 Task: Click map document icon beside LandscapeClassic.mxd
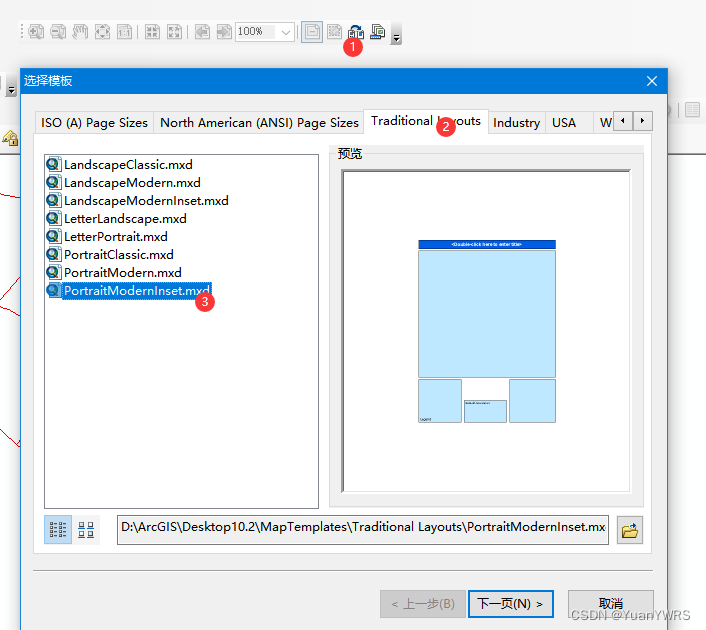54,164
